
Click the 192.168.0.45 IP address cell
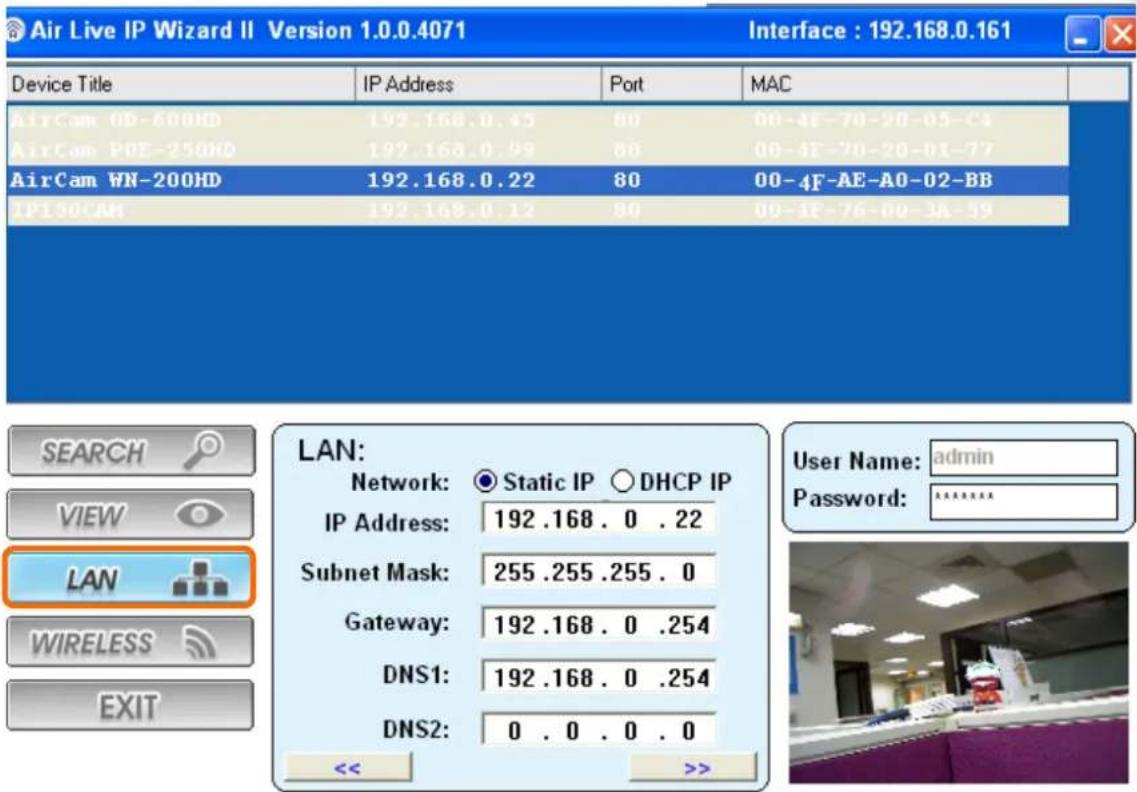[451, 120]
